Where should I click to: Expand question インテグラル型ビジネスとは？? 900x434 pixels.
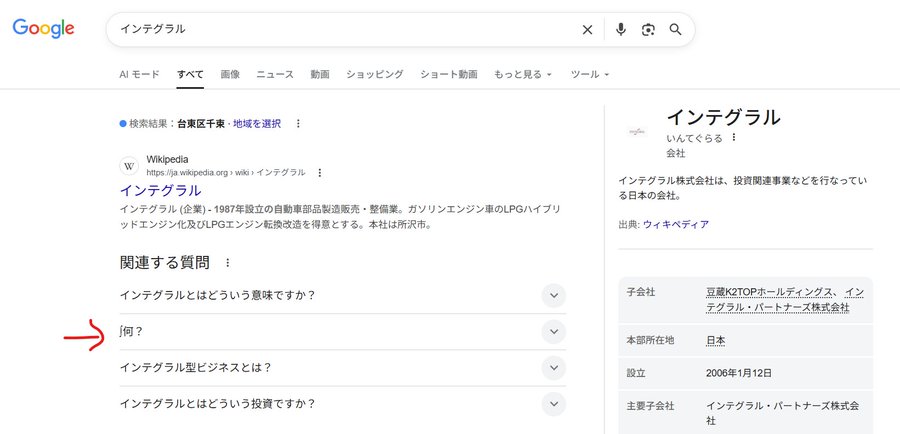pyautogui.click(x=553, y=367)
